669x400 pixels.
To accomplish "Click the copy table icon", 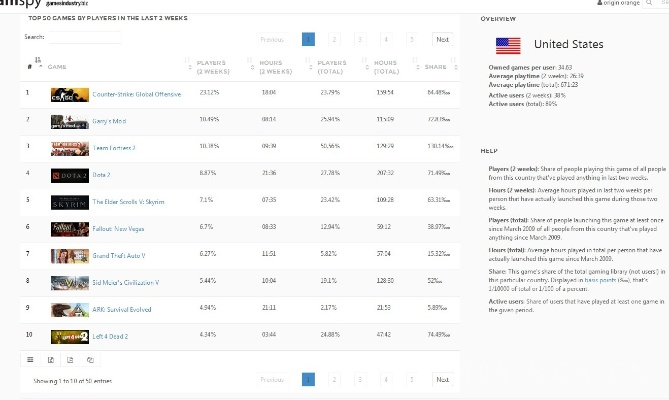I will [x=90, y=359].
